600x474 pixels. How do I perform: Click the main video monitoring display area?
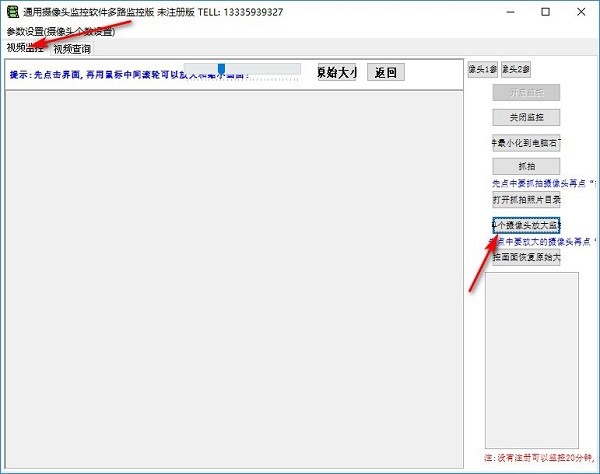(234, 279)
